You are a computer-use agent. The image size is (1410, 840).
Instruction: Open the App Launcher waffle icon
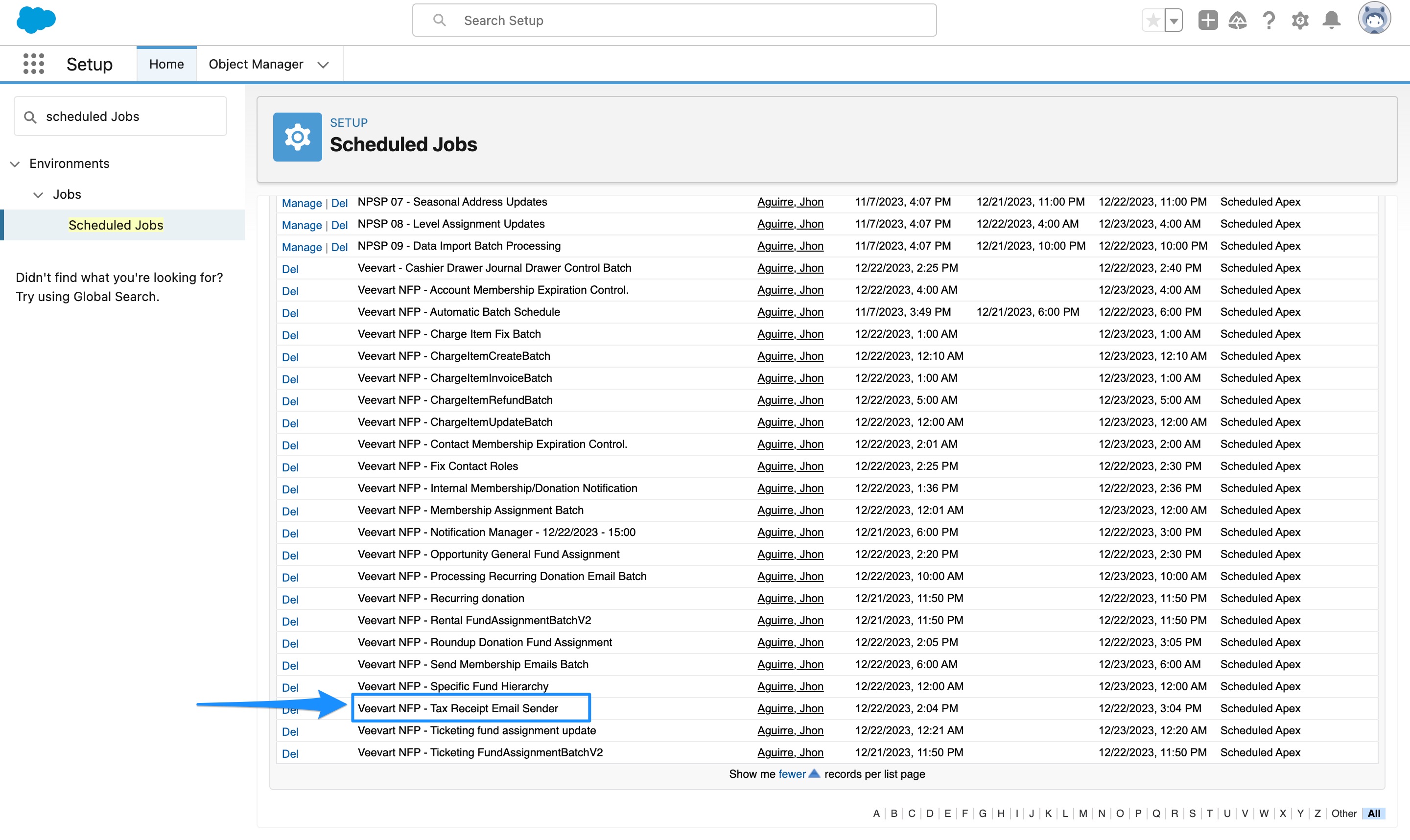point(33,64)
